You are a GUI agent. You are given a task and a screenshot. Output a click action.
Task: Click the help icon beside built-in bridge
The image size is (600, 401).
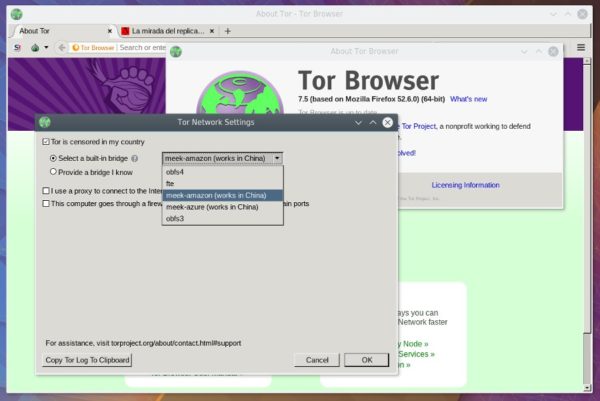(x=134, y=158)
